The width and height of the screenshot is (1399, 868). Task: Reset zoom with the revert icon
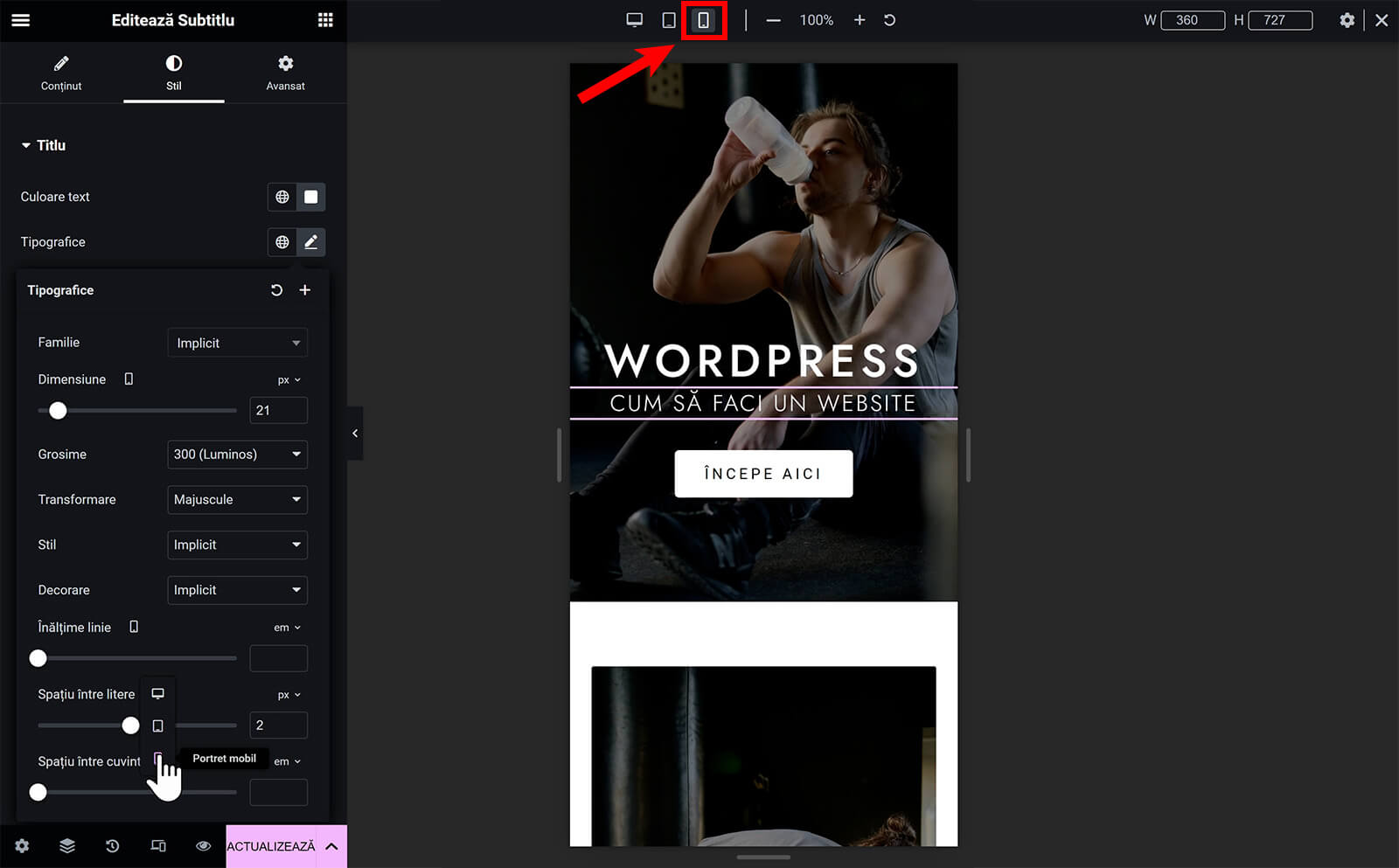(x=889, y=20)
